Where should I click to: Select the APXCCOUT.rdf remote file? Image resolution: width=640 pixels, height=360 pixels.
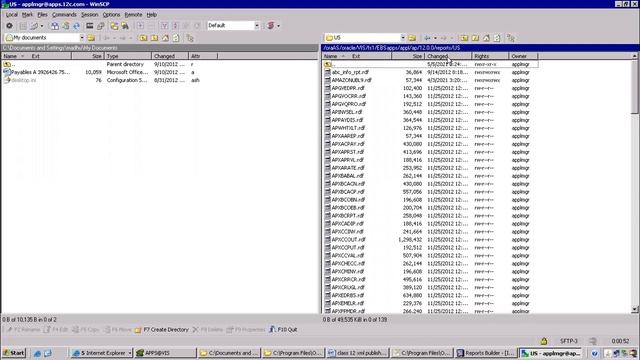tap(348, 240)
